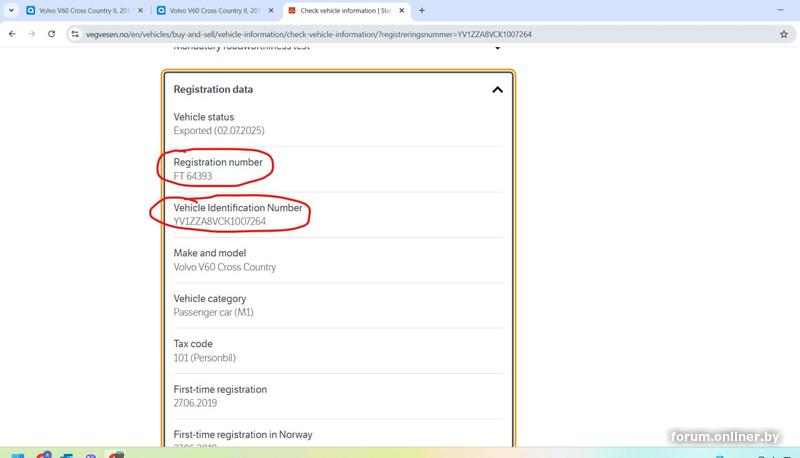Open a new browser tab
The height and width of the screenshot is (458, 800).
[421, 10]
